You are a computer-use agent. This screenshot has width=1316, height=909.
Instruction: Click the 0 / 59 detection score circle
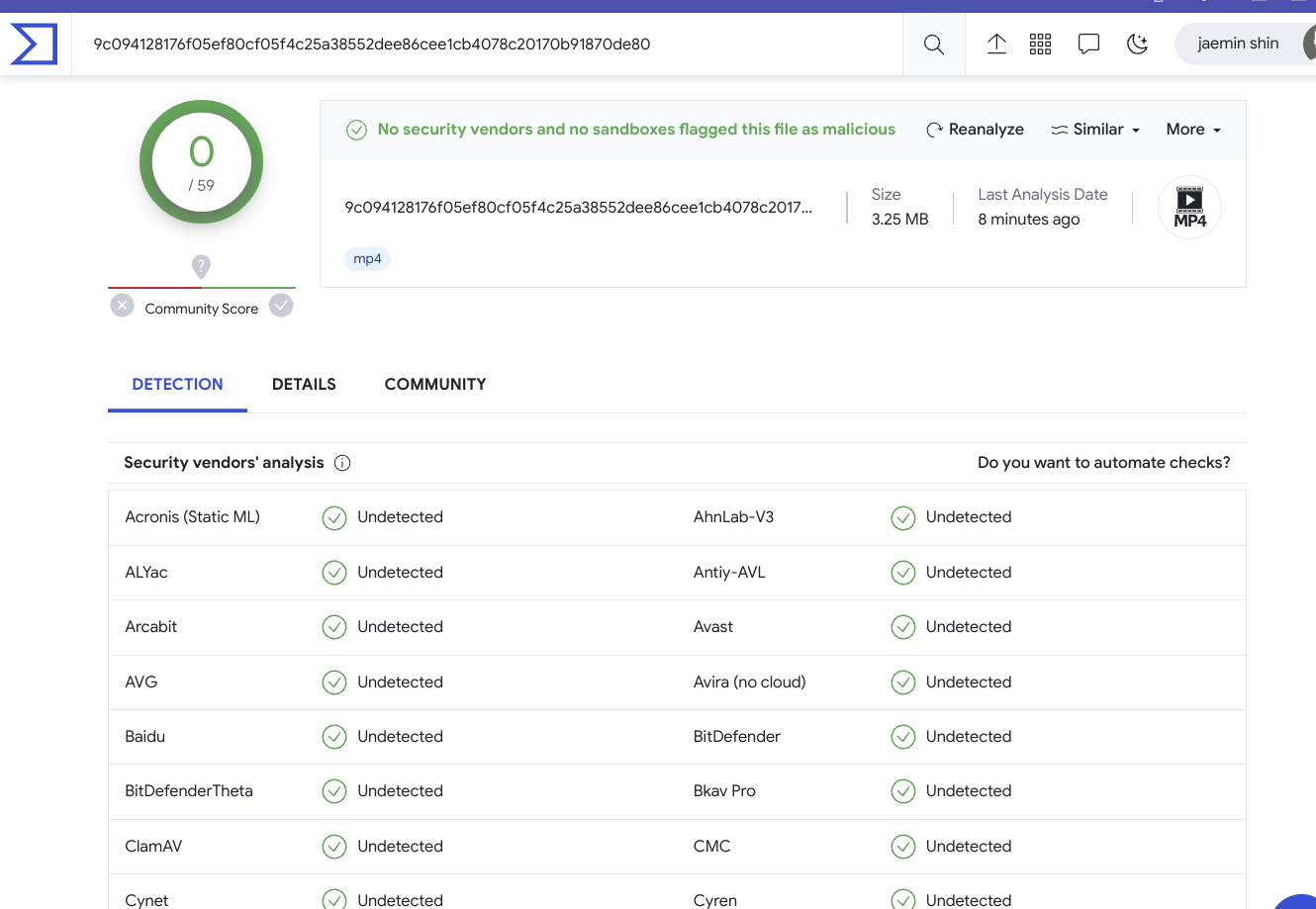[x=202, y=162]
